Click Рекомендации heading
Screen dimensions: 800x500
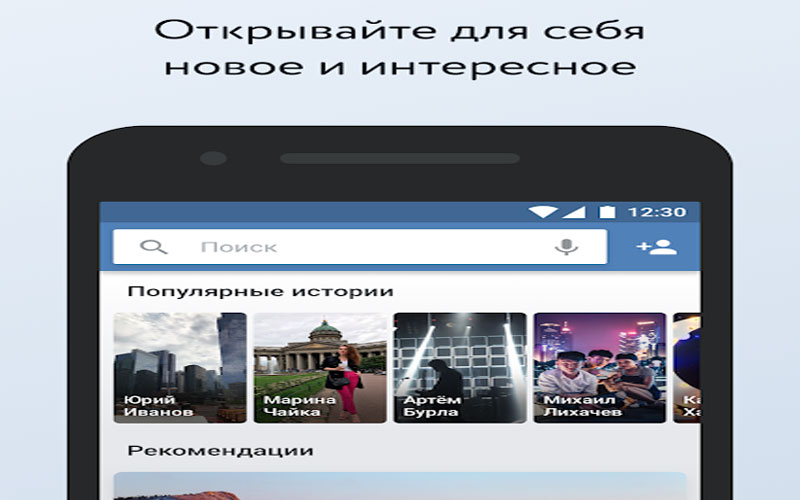(220, 451)
